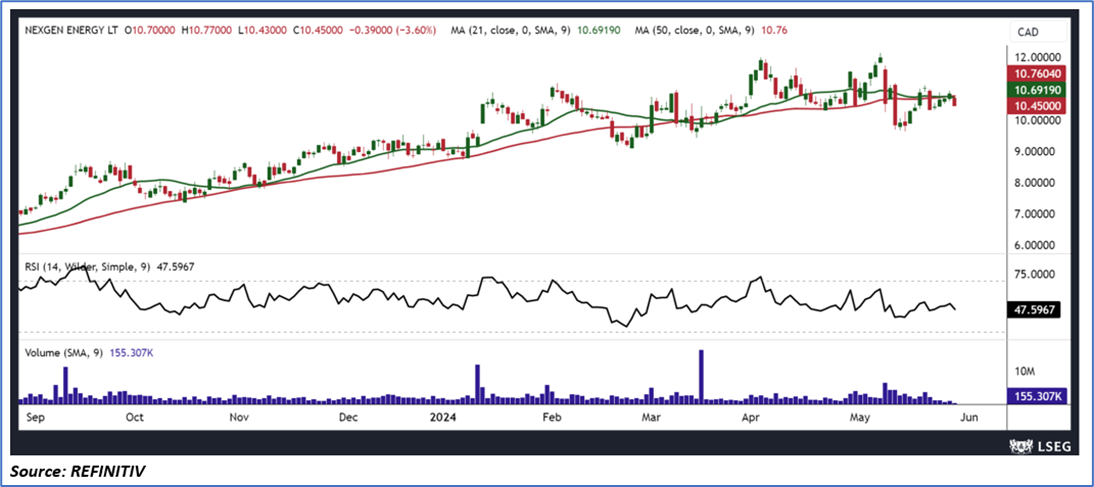This screenshot has height=487, width=1094.
Task: Click the Mar time axis label
Action: click(x=651, y=417)
